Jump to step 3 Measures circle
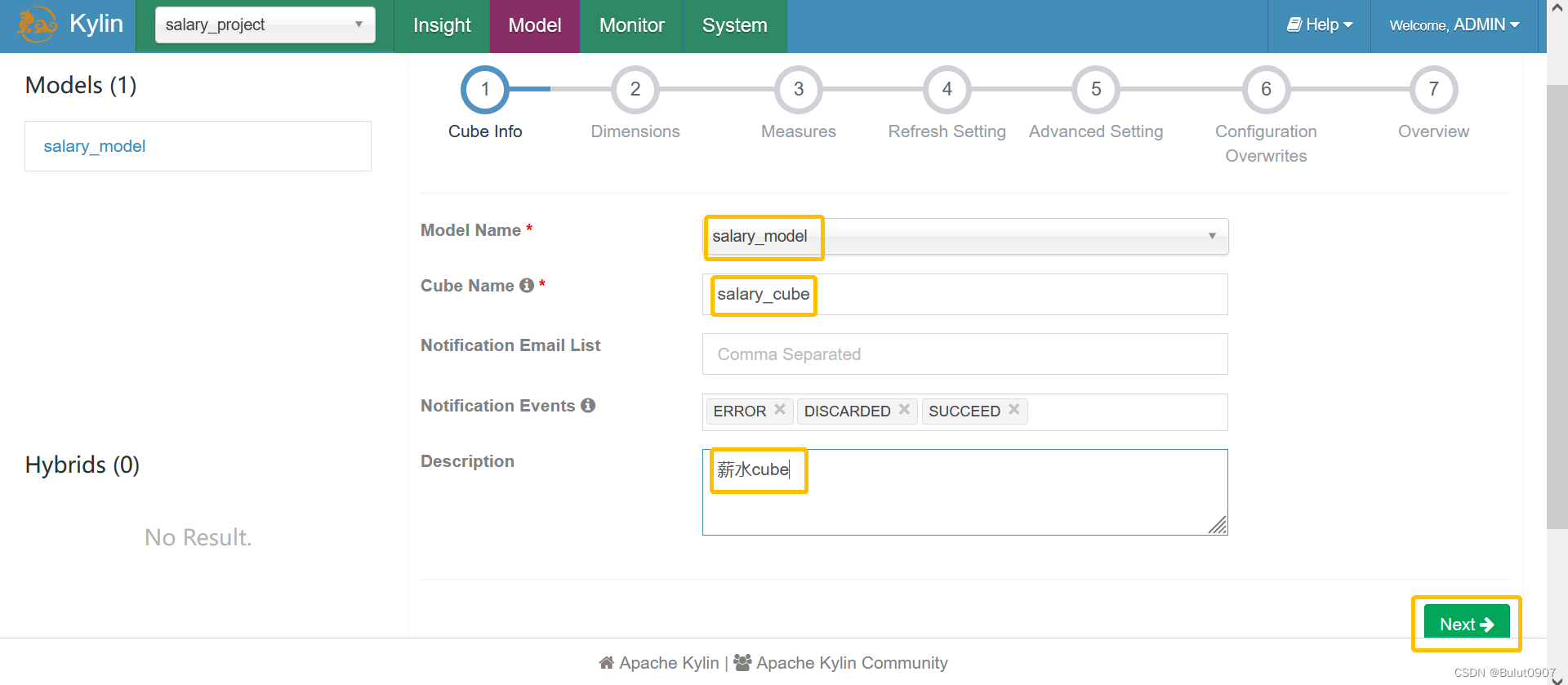Image resolution: width=1568 pixels, height=685 pixels. pyautogui.click(x=799, y=90)
